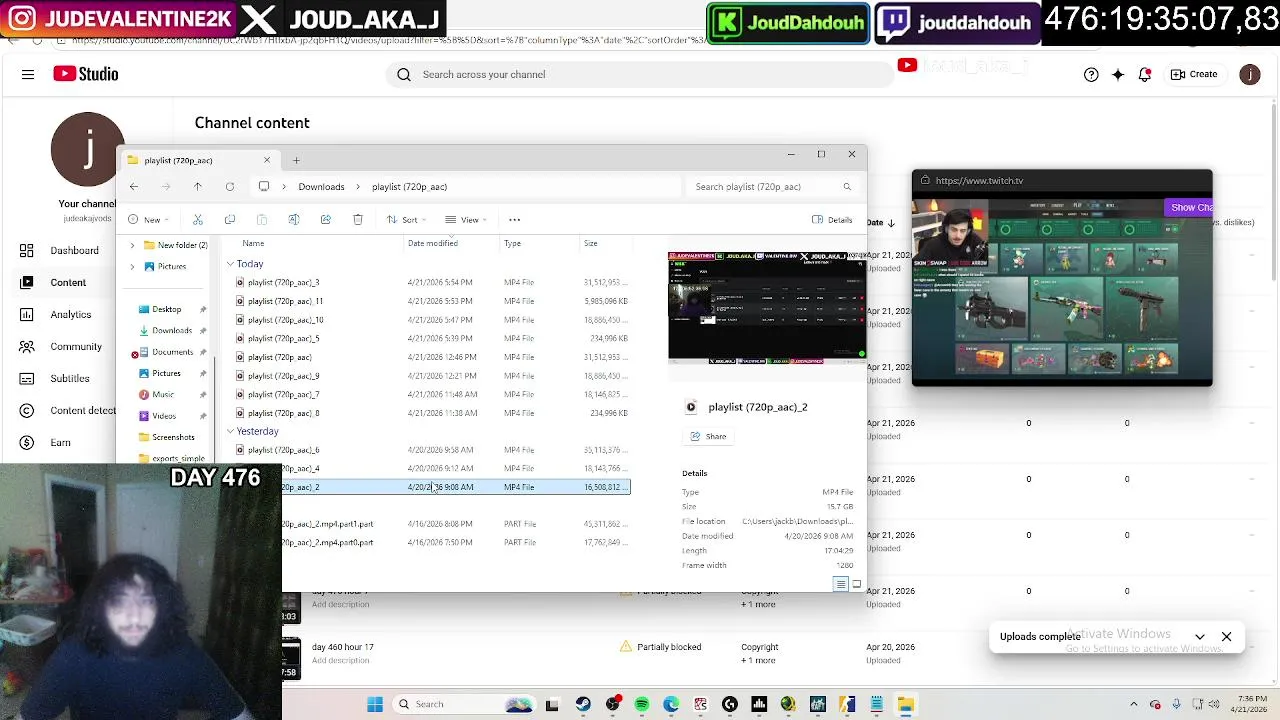1280x720 pixels.
Task: Refresh the playlist (720p_aac) folder
Action: click(230, 186)
